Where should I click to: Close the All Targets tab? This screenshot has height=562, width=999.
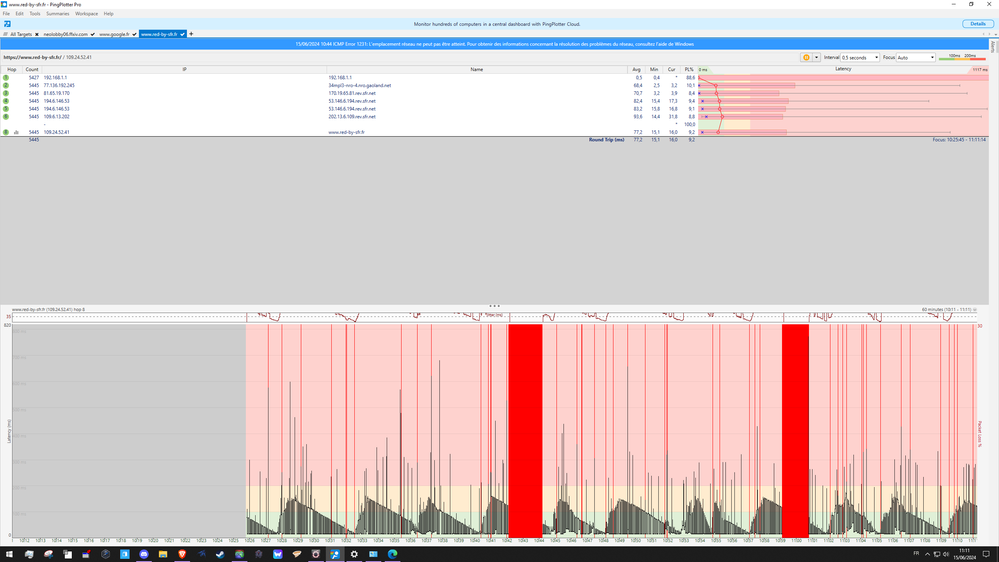point(36,34)
